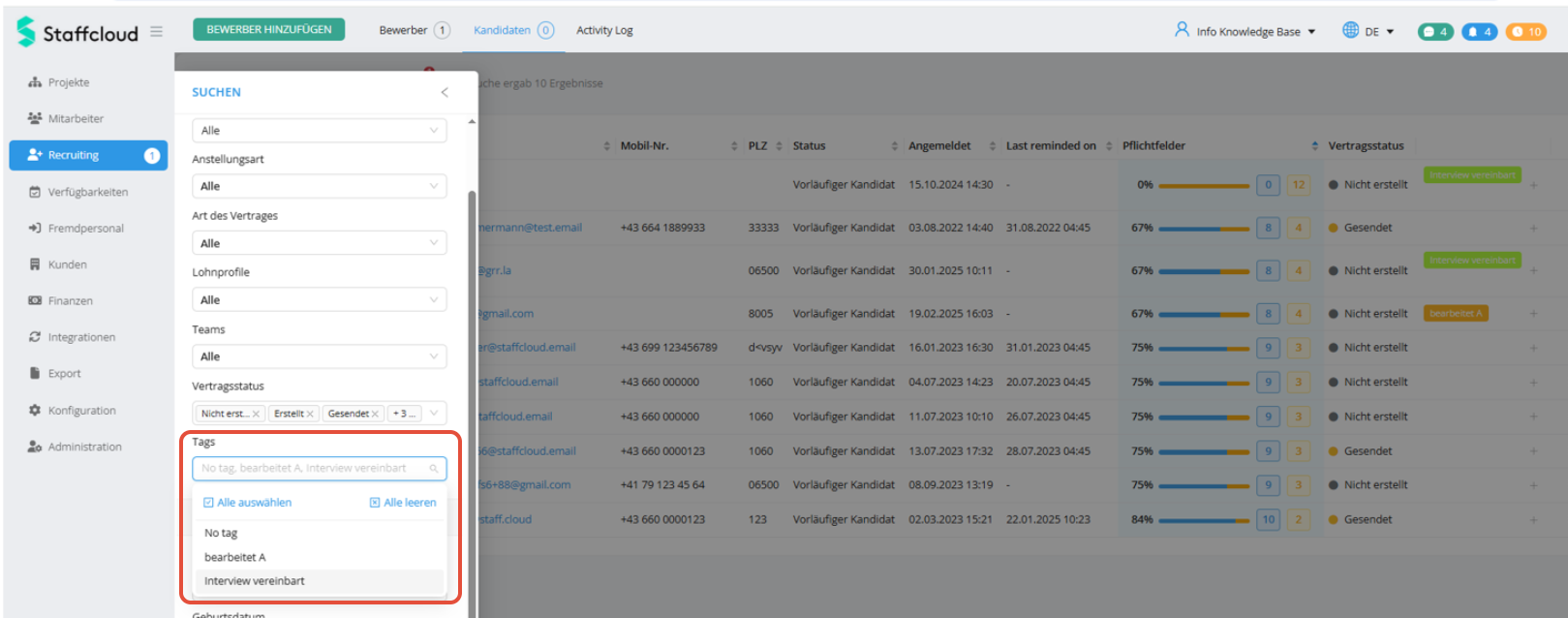Click the 84% Pflichtfelder progress bar

coord(1204,520)
